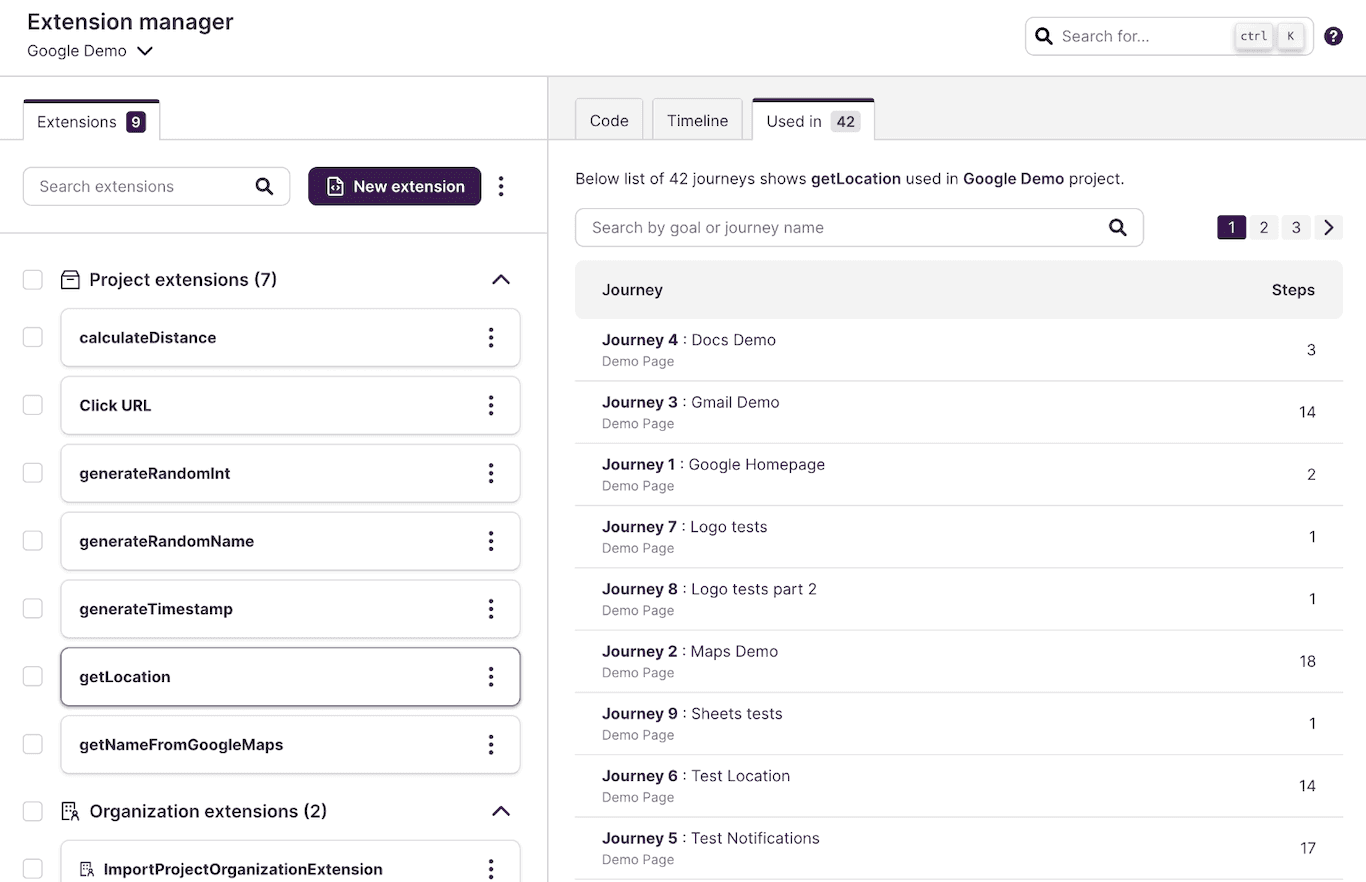The image size is (1366, 882).
Task: Collapse the Project extensions section
Action: (501, 280)
